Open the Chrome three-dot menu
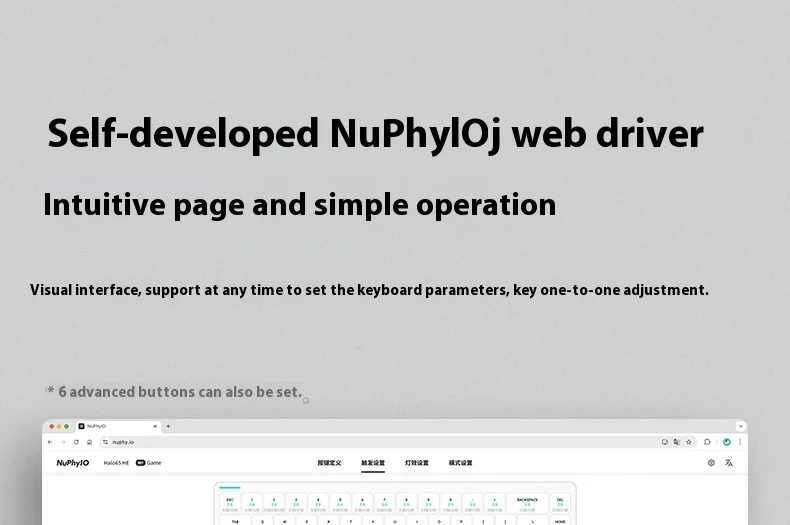Image resolution: width=790 pixels, height=525 pixels. [x=740, y=442]
